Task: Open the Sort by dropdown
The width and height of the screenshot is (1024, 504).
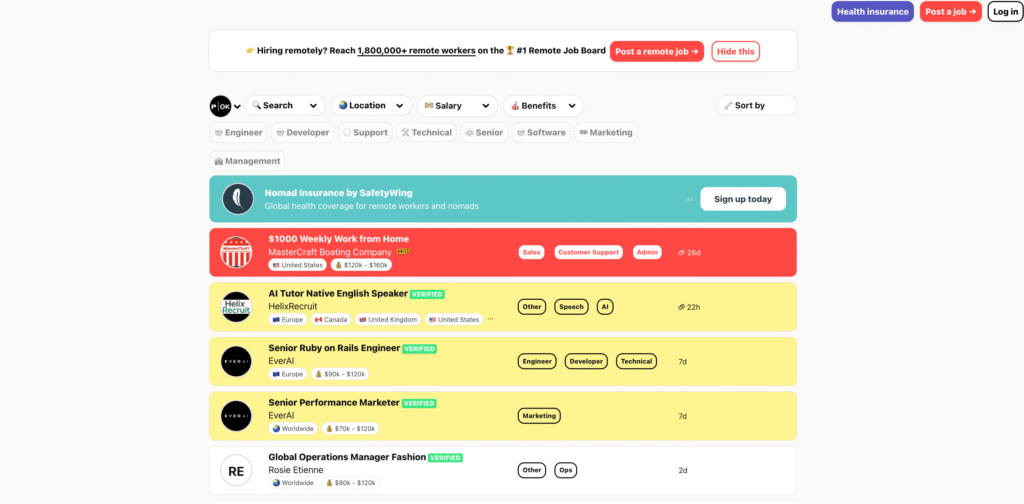Action: coord(757,106)
